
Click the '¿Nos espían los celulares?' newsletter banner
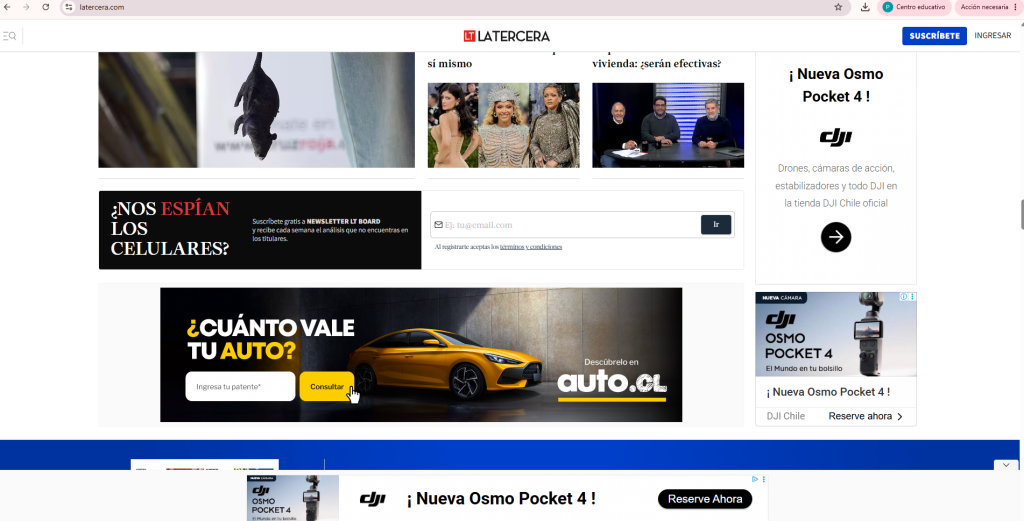[260, 230]
